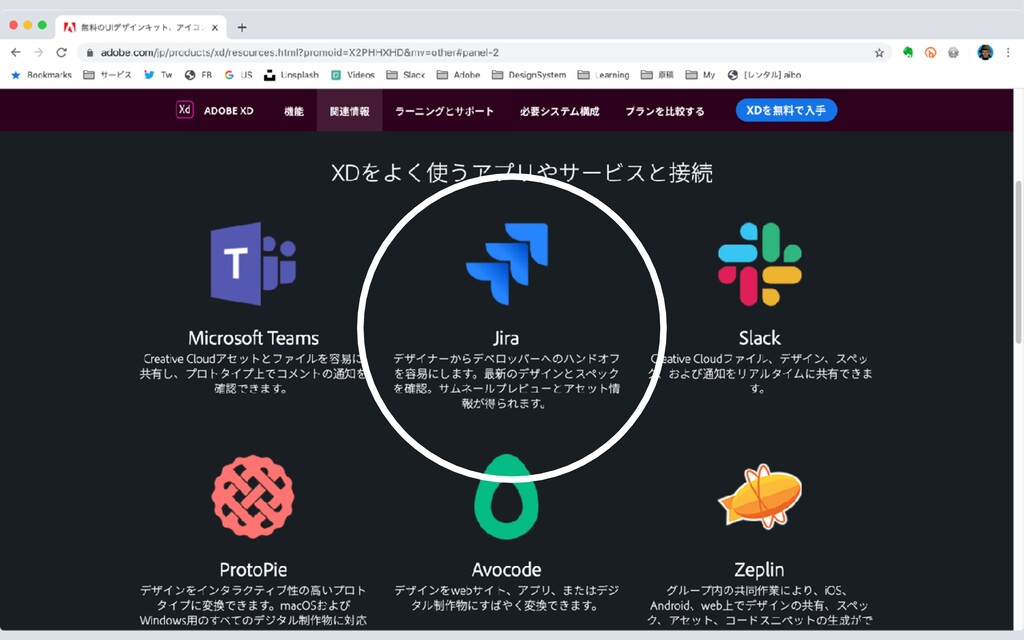Screen dimensions: 1024x640
Task: Expand the サービス bookmarks folder
Action: tap(108, 75)
